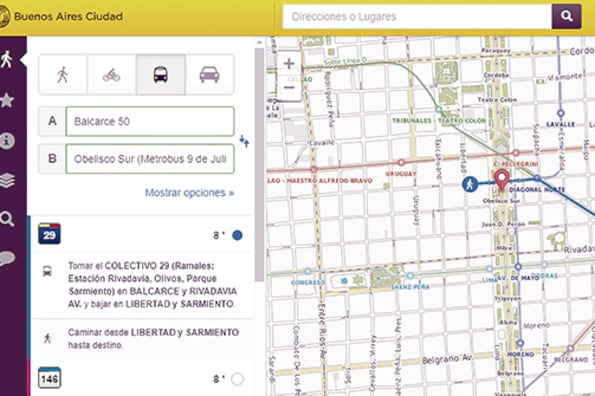Click the Tomar el COLECTIVO 29 step
Screen dimensions: 595x396
153,285
